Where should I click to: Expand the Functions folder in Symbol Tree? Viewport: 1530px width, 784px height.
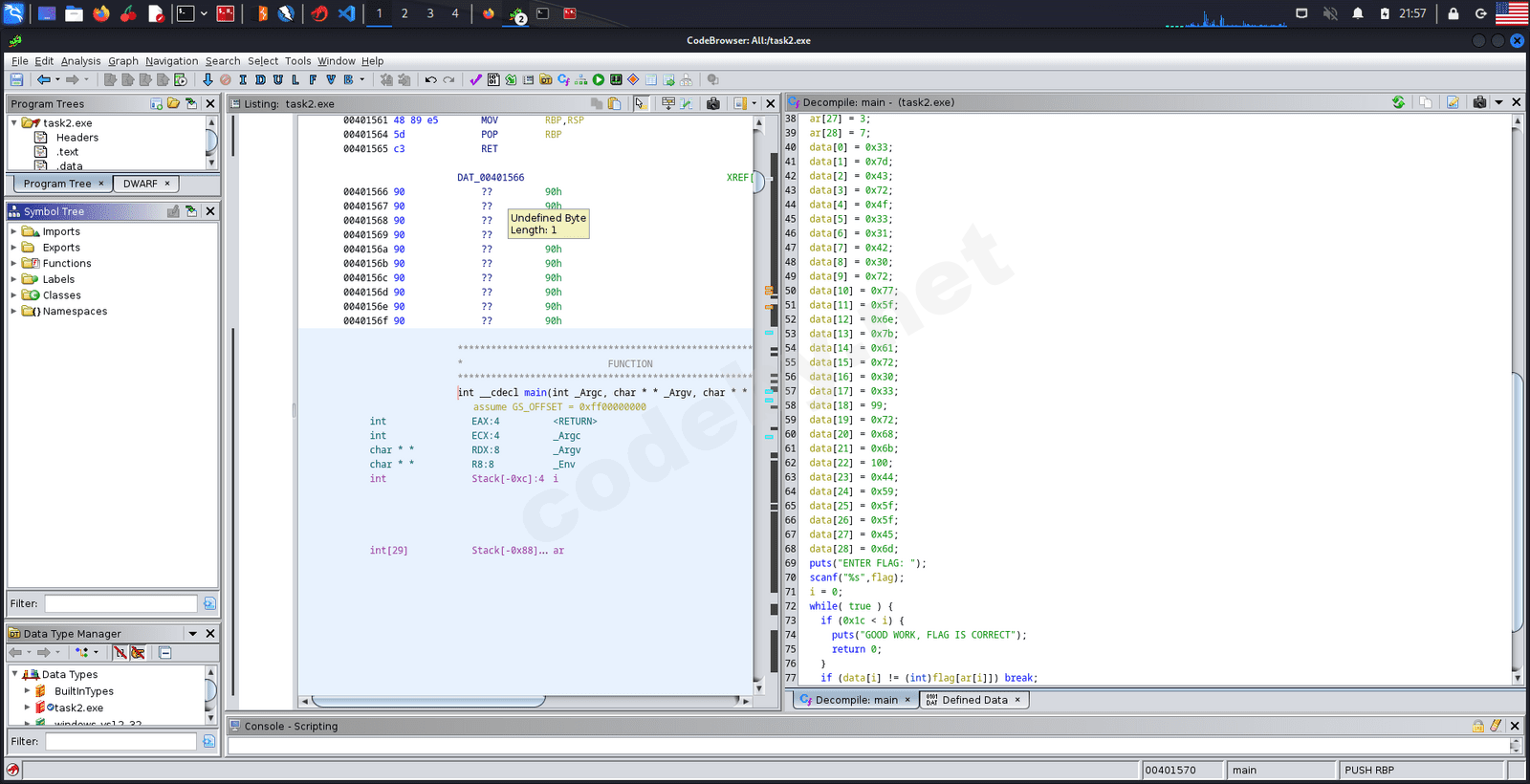point(13,264)
